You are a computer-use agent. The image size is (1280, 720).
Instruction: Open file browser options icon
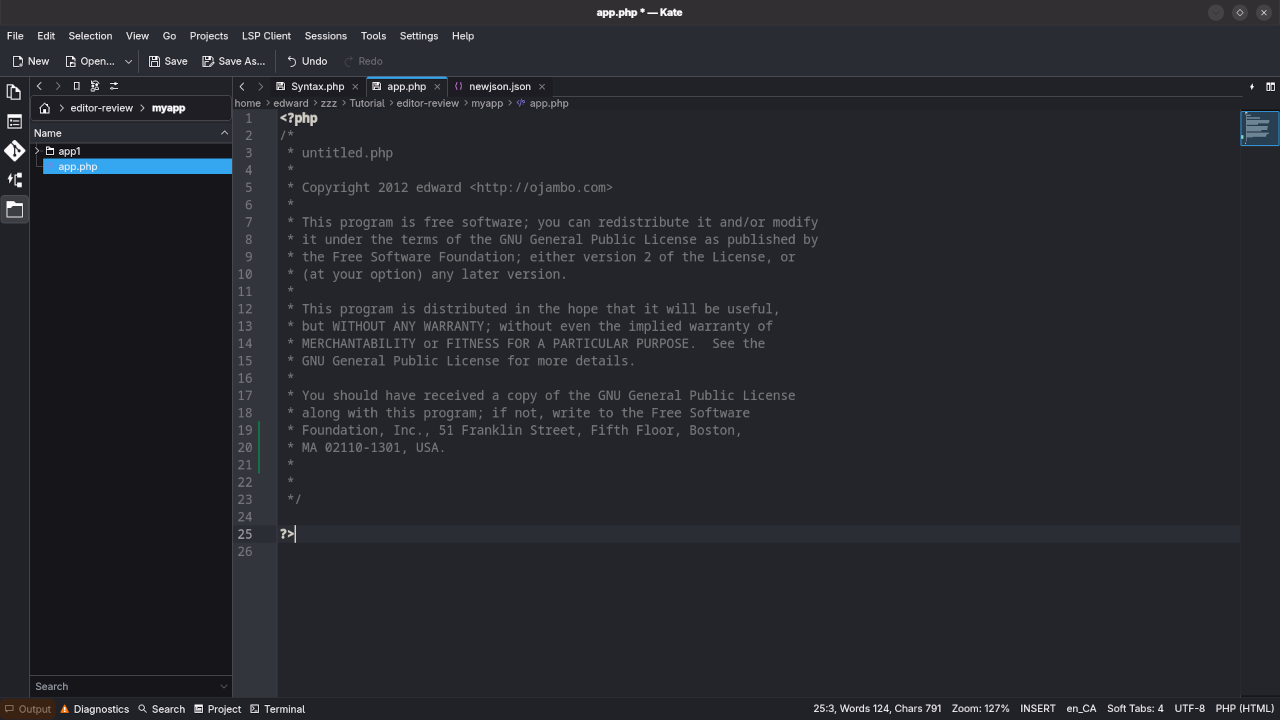click(114, 86)
